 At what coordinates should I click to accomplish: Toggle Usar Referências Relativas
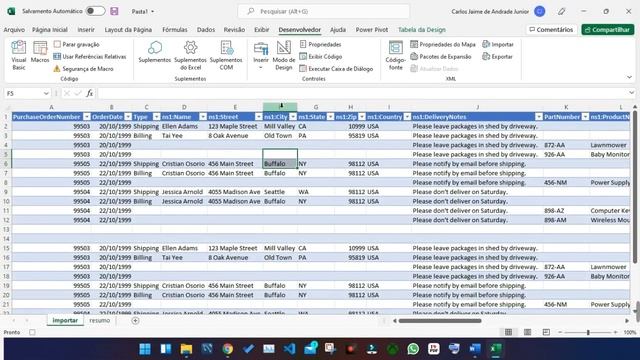coord(90,56)
